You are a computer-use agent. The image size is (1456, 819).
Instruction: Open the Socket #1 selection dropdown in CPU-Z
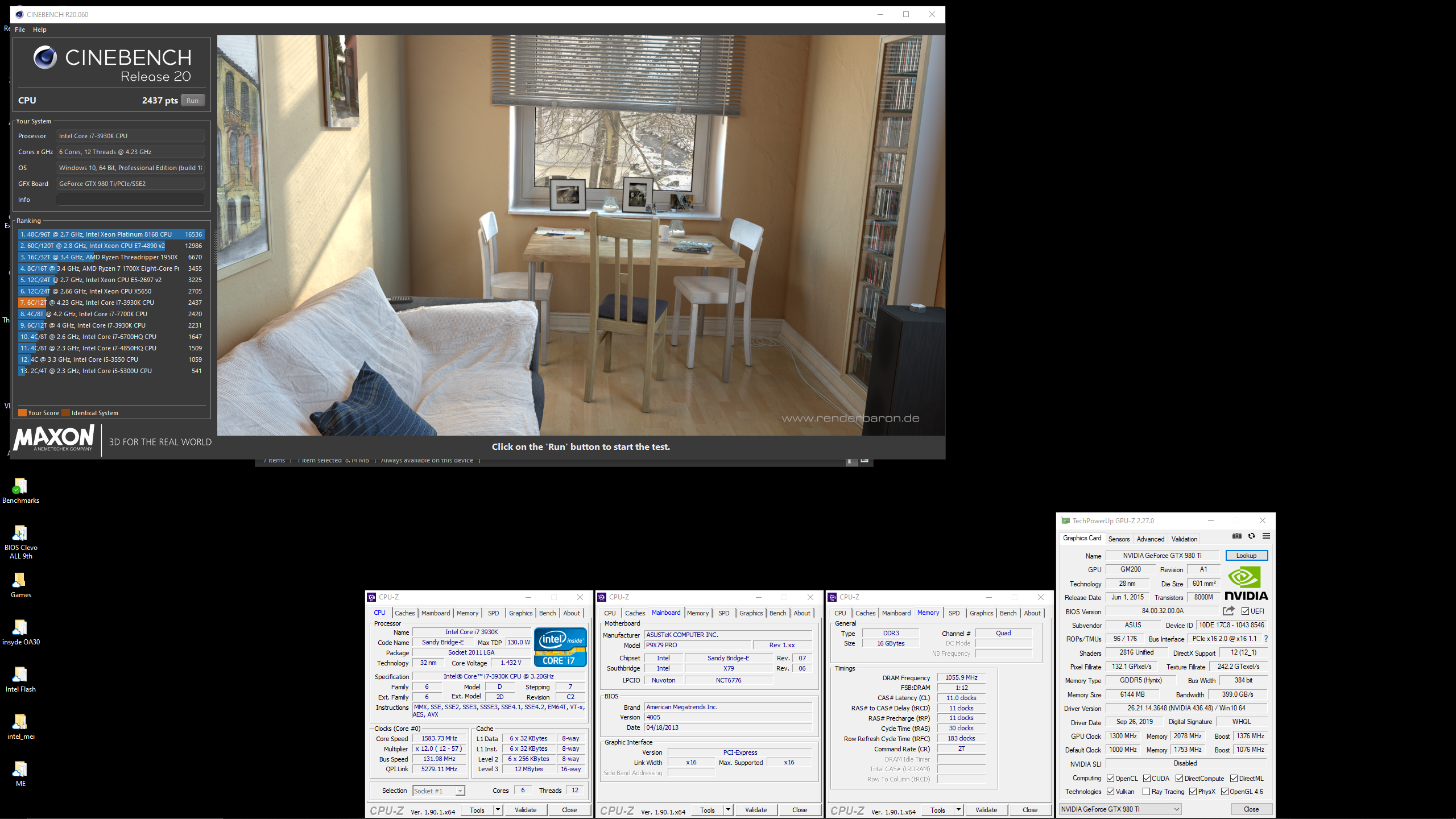click(439, 791)
